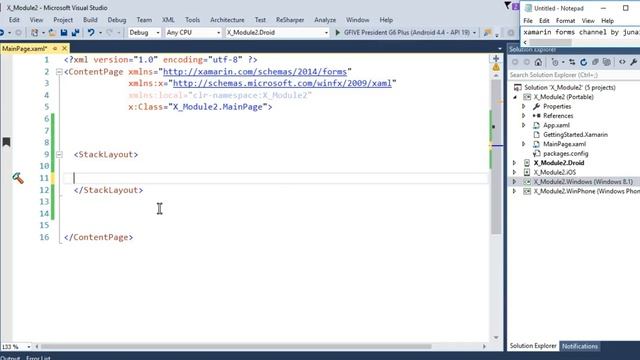Select the Solution Explorer bottom tab

[533, 346]
